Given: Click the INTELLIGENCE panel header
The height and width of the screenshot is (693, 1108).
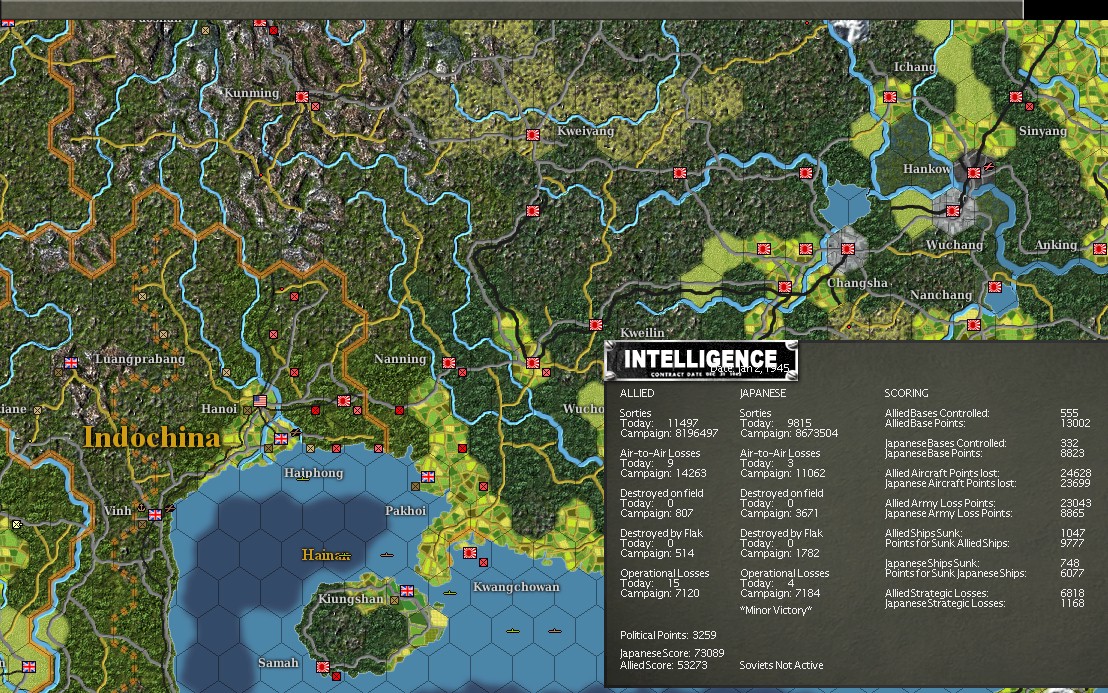Looking at the screenshot, I should coord(701,360).
